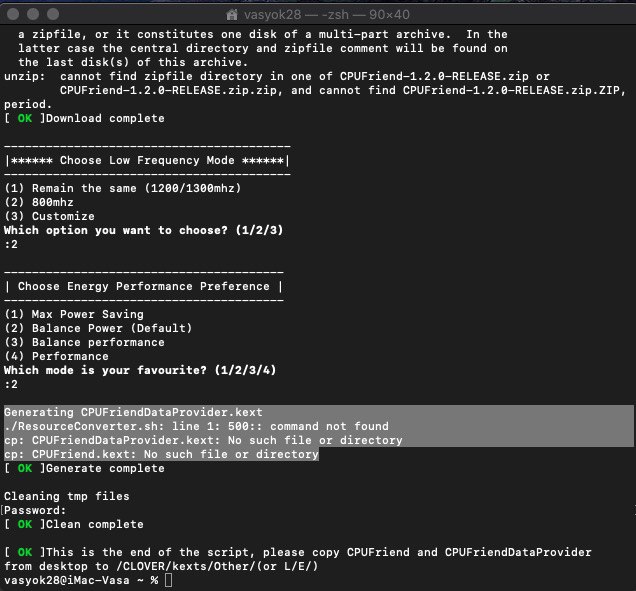The width and height of the screenshot is (636, 591).
Task: Click 'Choose Energy Performance Preference' header
Action: coord(144,286)
